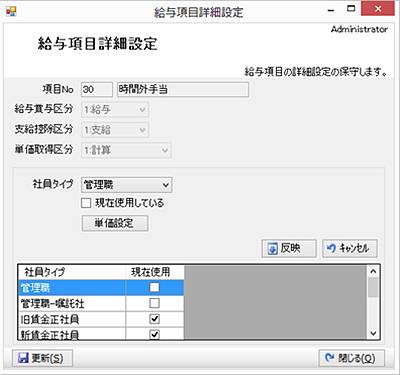This screenshot has height=375, width=400.
Task: Maximize the 給与項目詳細設定 window
Action: point(351,9)
